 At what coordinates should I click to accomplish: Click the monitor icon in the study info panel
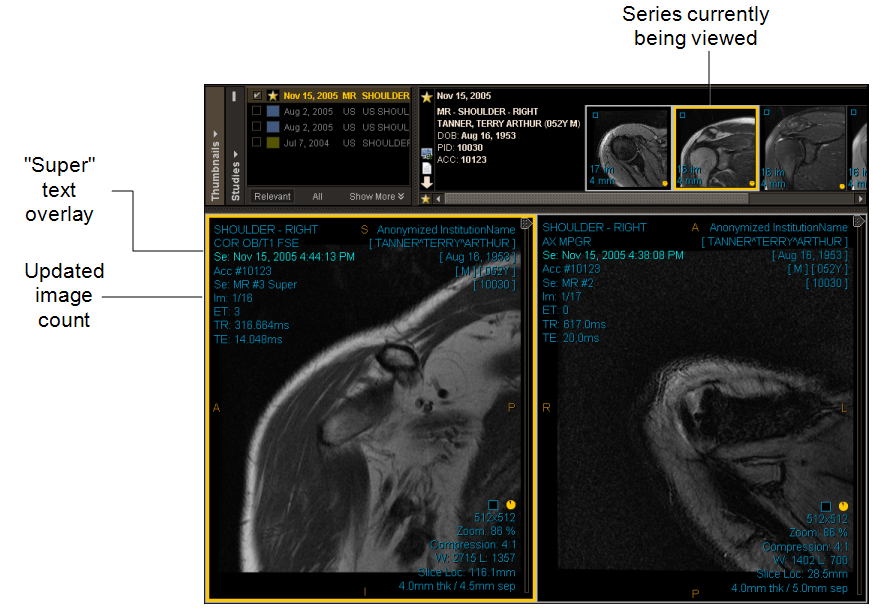click(427, 153)
